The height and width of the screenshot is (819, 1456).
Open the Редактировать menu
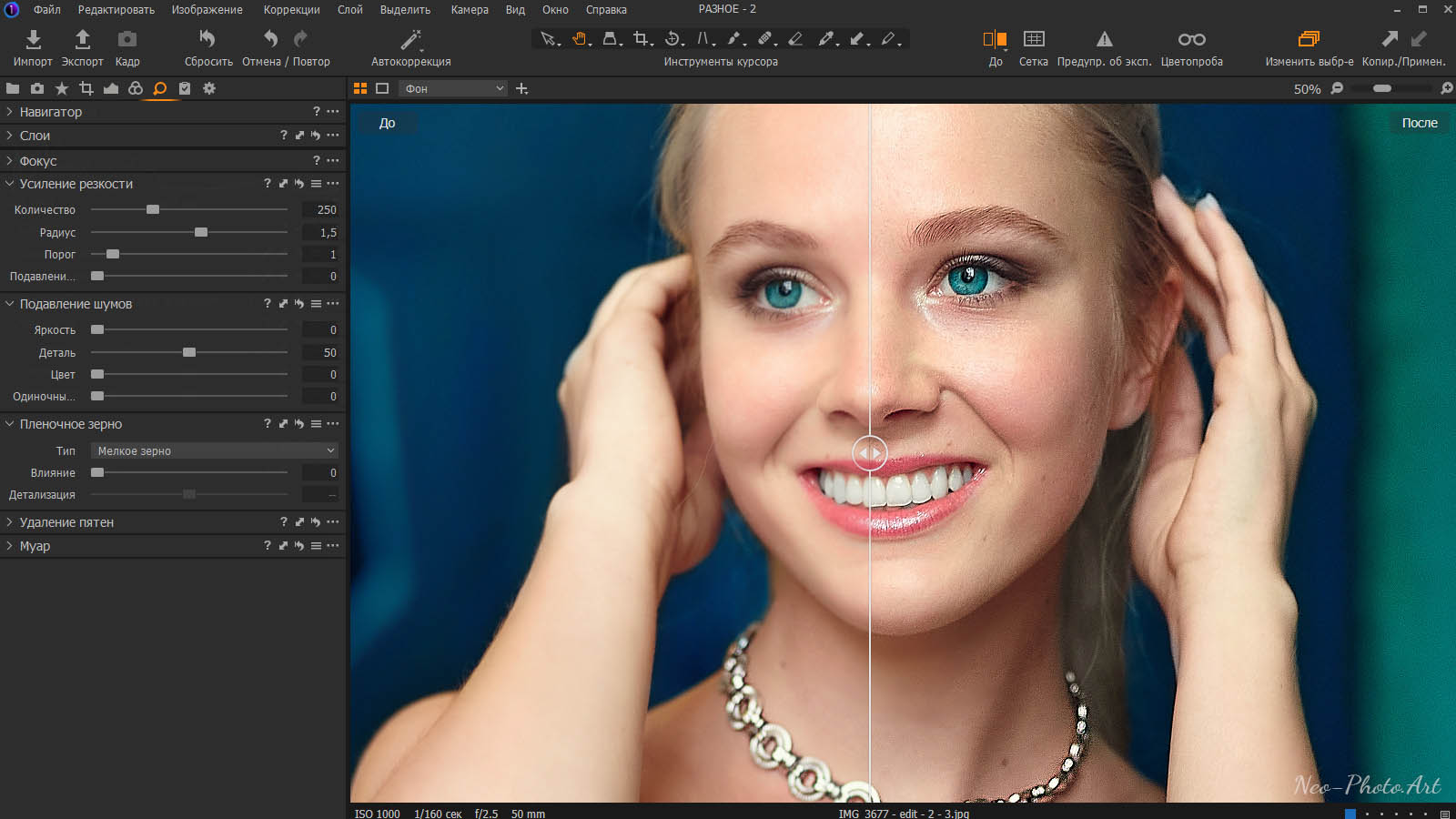(x=116, y=10)
